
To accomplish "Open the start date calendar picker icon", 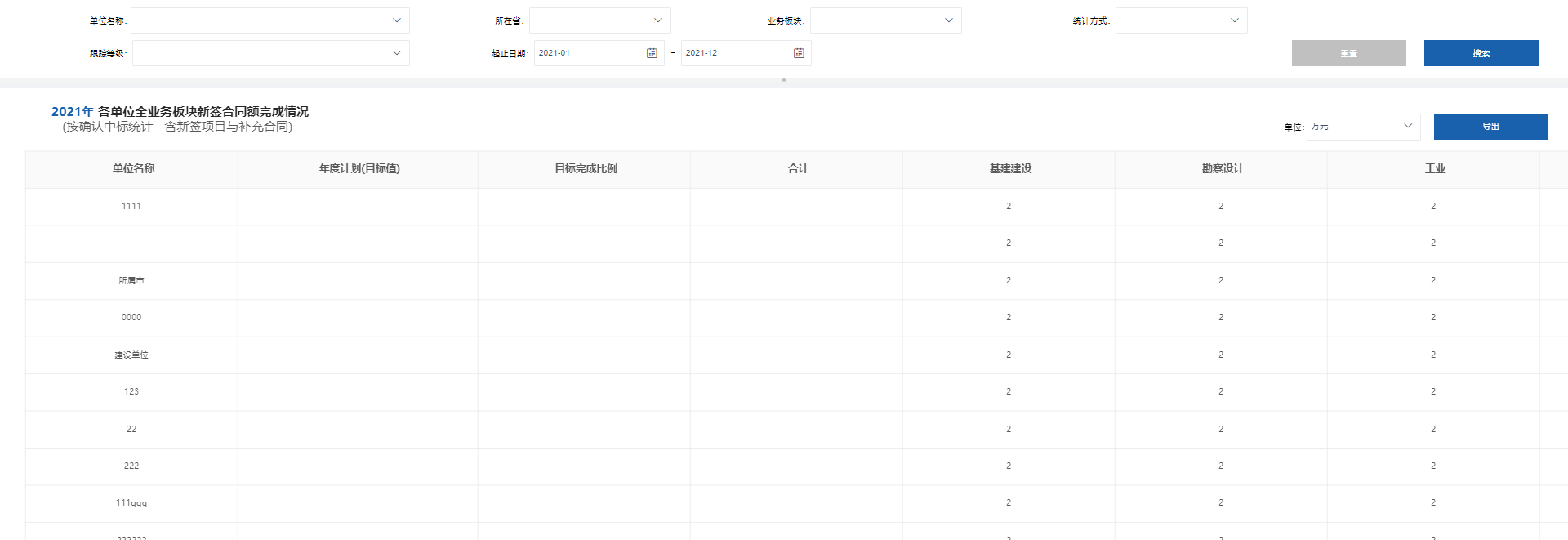I will [652, 53].
